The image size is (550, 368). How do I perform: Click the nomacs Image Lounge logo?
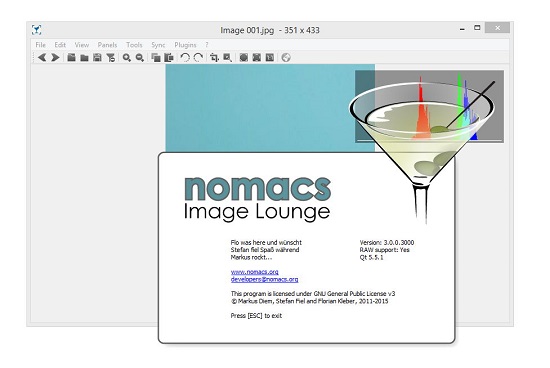(257, 199)
